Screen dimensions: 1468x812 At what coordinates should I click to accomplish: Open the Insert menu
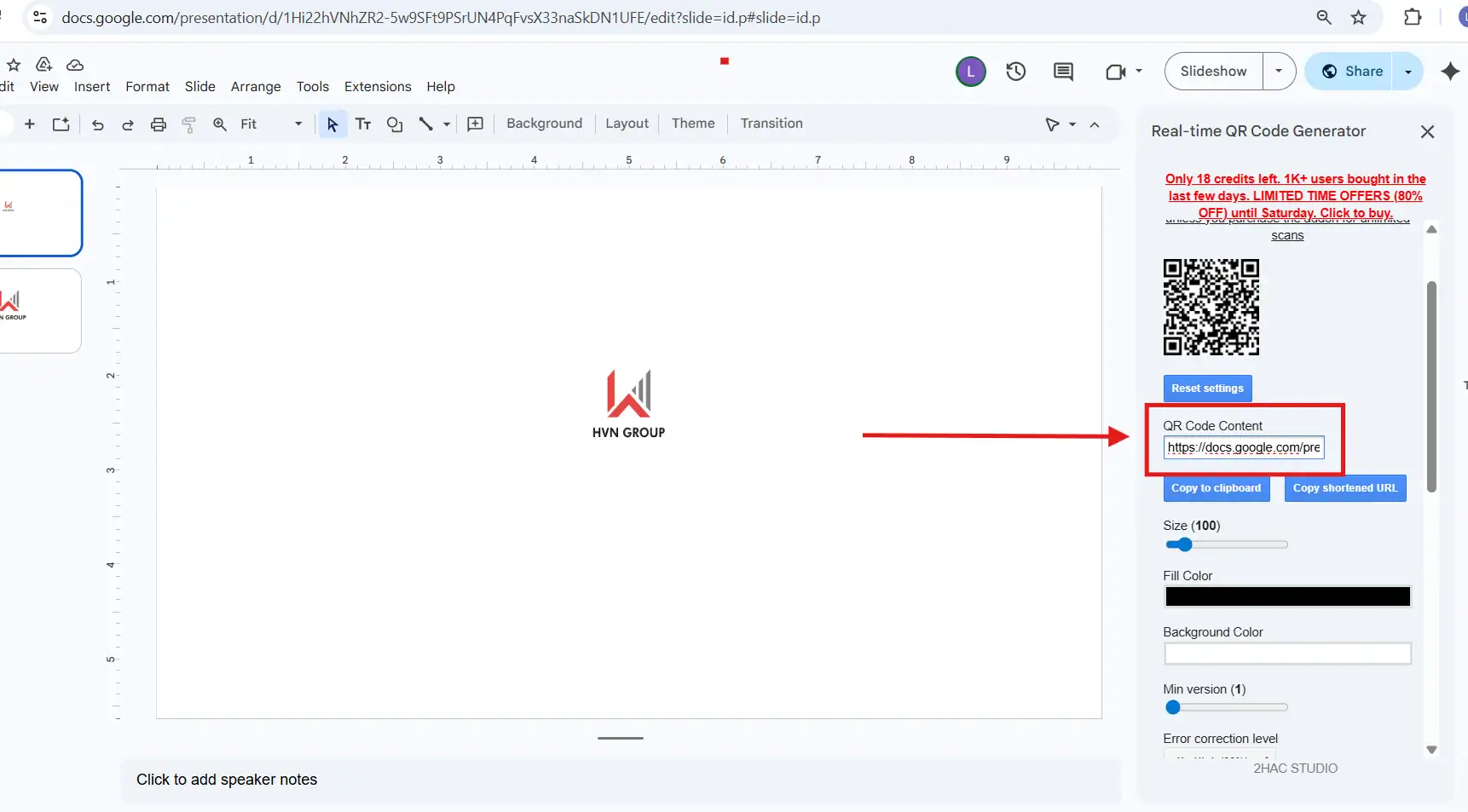92,87
